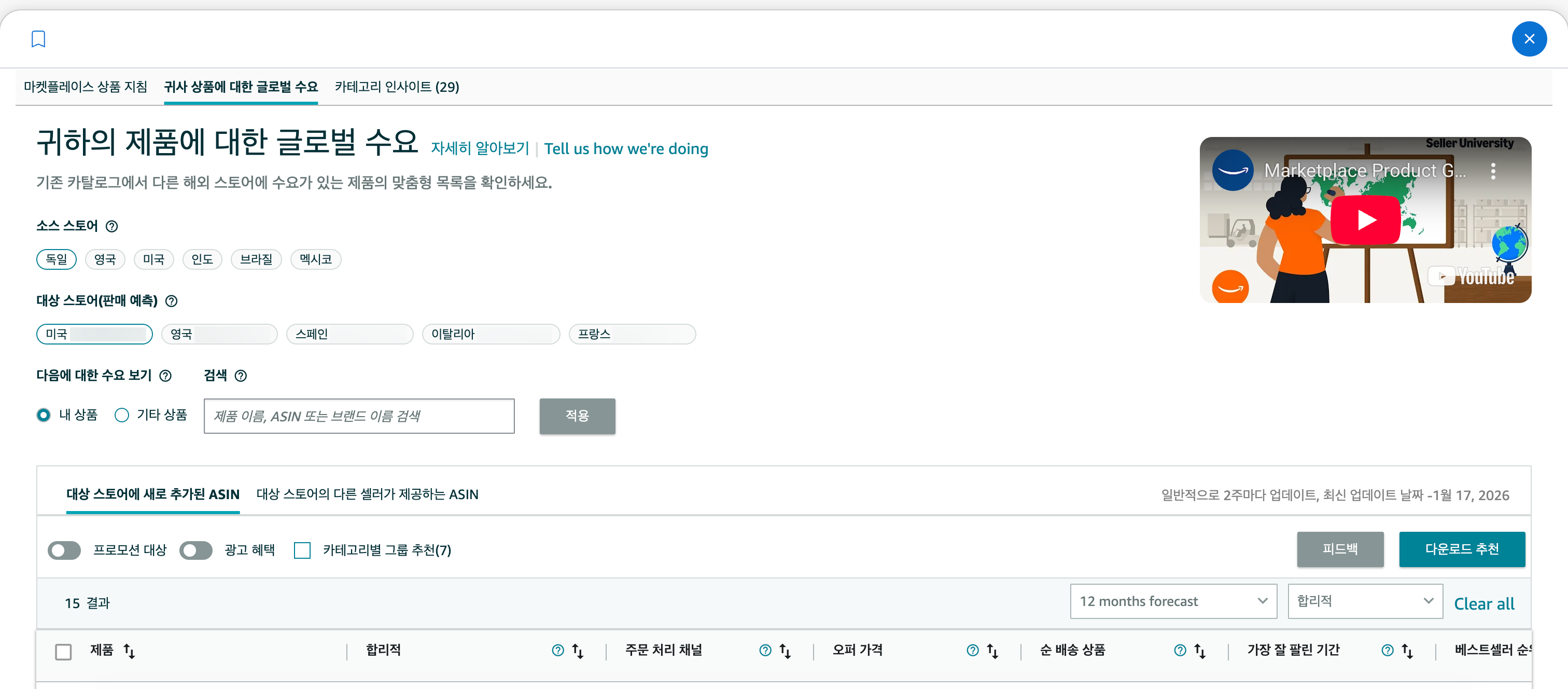This screenshot has width=1568, height=689.
Task: Click the Clear all link
Action: pos(1483,604)
